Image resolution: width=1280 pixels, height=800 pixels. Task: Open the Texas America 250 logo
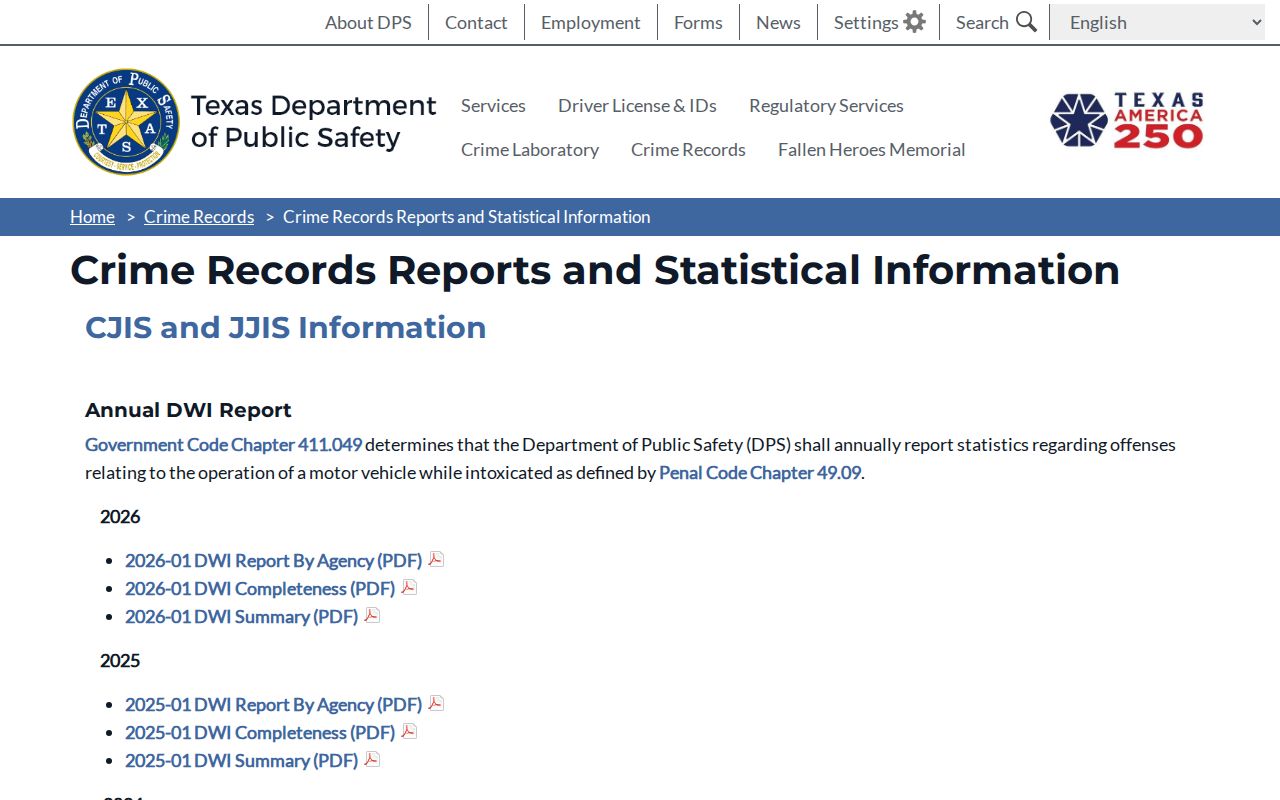1127,121
